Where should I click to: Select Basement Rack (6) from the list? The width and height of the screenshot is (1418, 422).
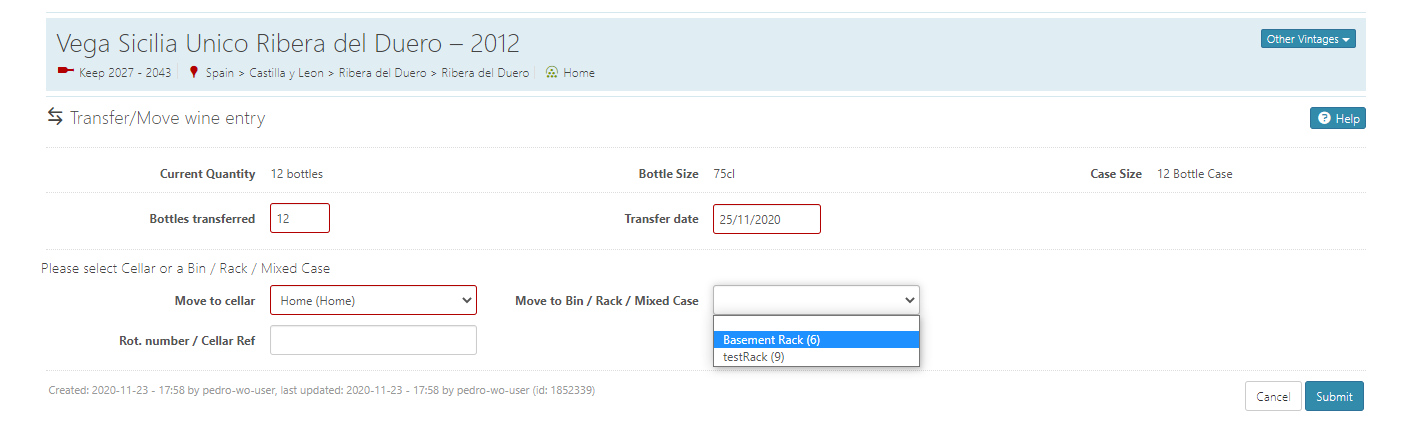816,340
